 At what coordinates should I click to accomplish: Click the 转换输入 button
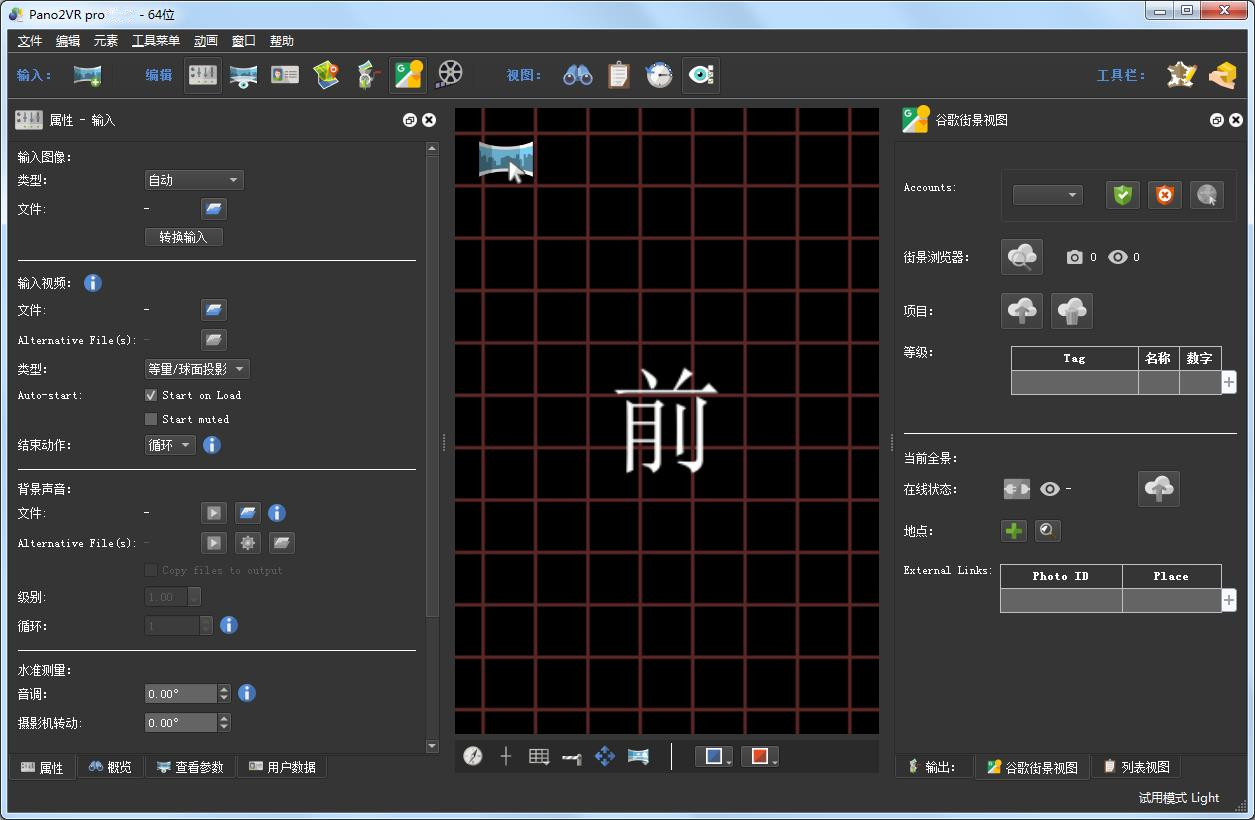point(184,237)
